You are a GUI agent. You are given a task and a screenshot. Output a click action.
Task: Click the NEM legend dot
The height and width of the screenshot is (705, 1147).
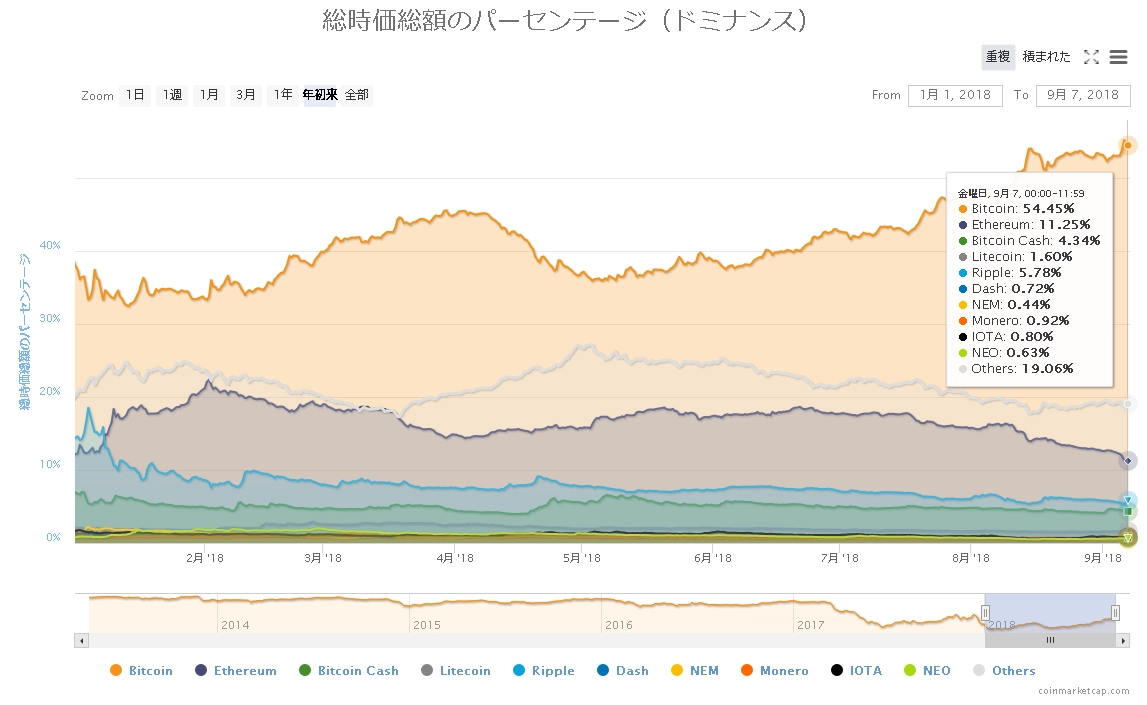(677, 671)
